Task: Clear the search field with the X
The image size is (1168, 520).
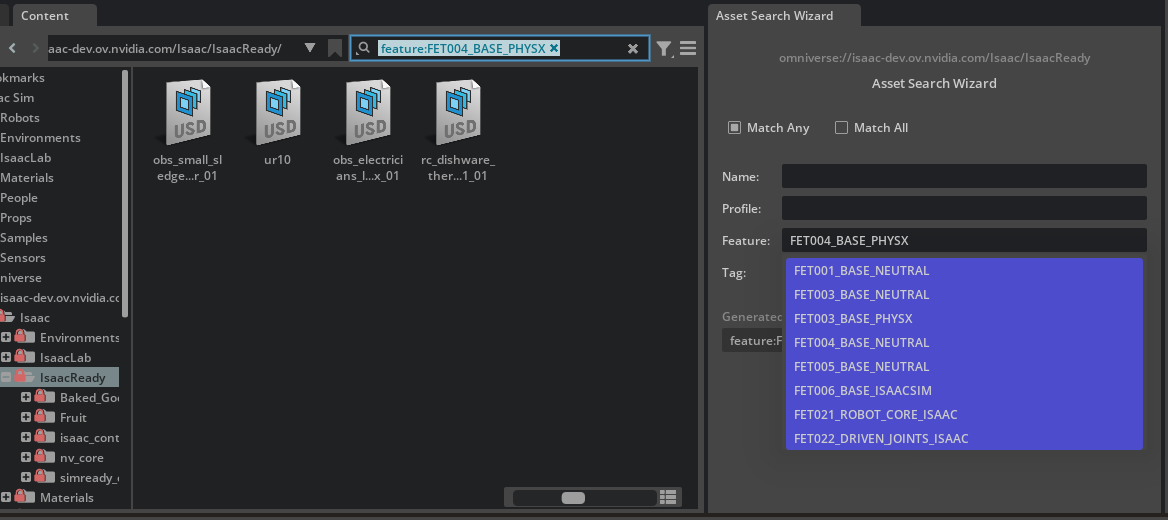Action: tap(633, 48)
